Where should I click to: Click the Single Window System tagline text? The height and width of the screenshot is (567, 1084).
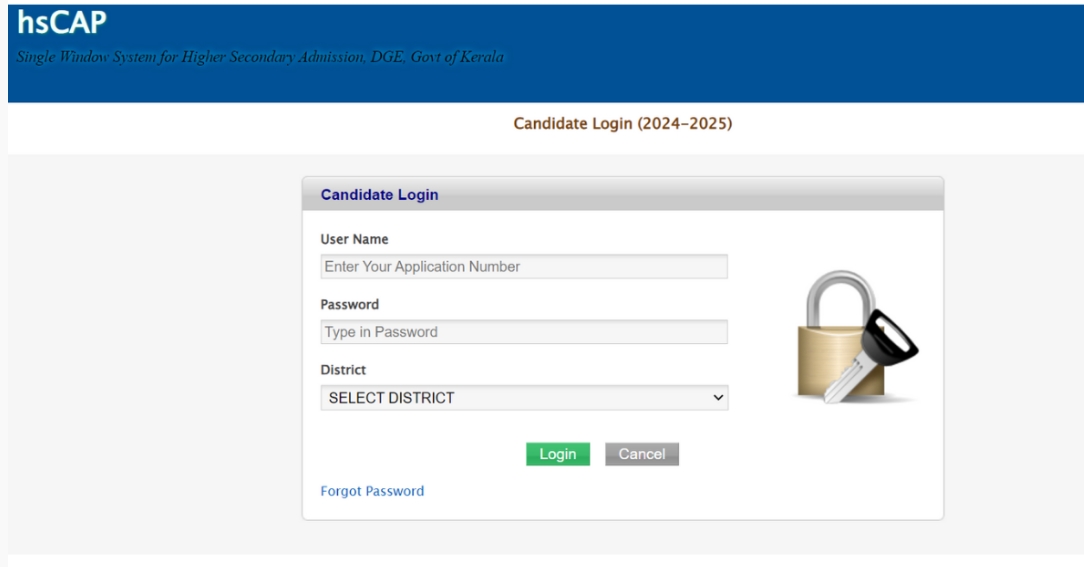click(x=260, y=57)
